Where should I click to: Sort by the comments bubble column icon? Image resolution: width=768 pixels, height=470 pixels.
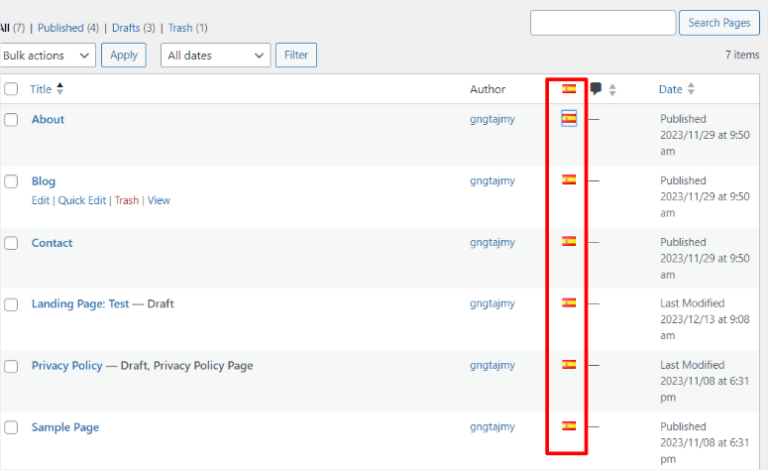[596, 89]
